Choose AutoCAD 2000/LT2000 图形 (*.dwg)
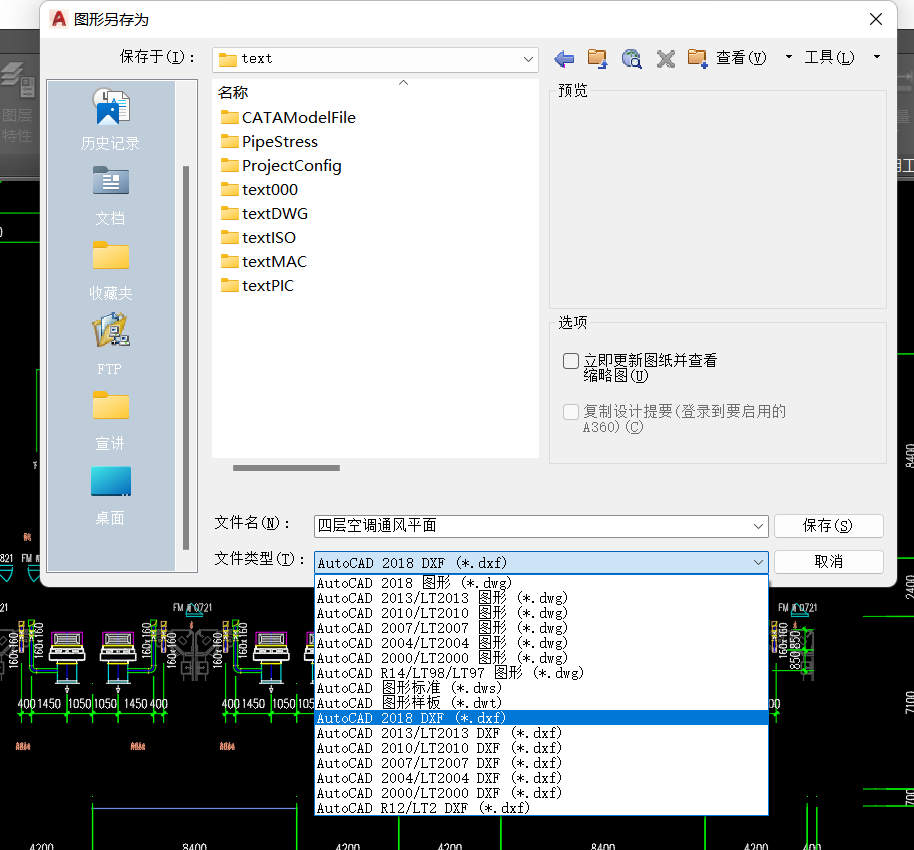This screenshot has width=914, height=850. pyautogui.click(x=542, y=658)
